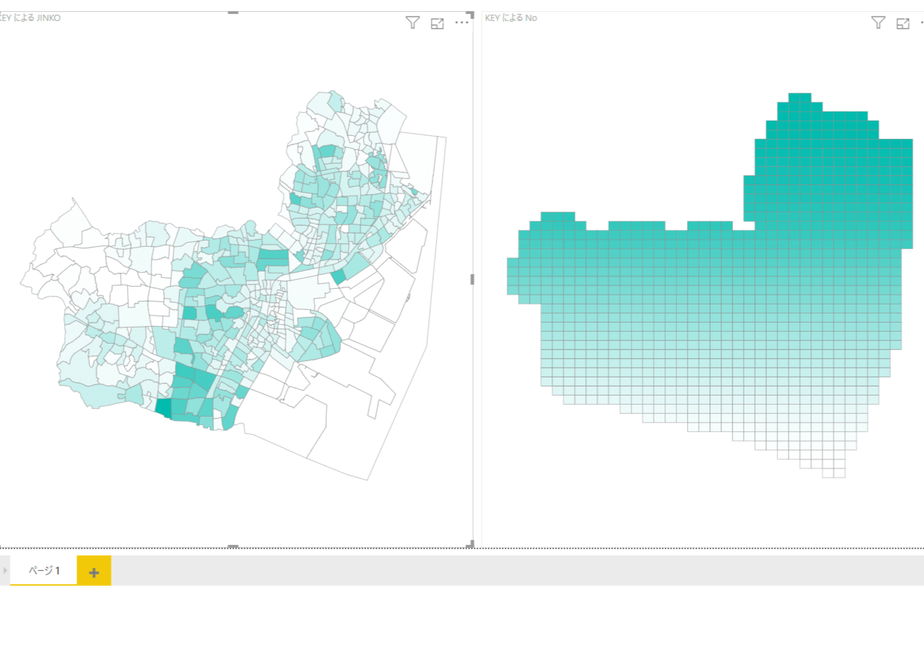The height and width of the screenshot is (660, 924).
Task: Open focus mode on No grid visual
Action: pyautogui.click(x=903, y=24)
